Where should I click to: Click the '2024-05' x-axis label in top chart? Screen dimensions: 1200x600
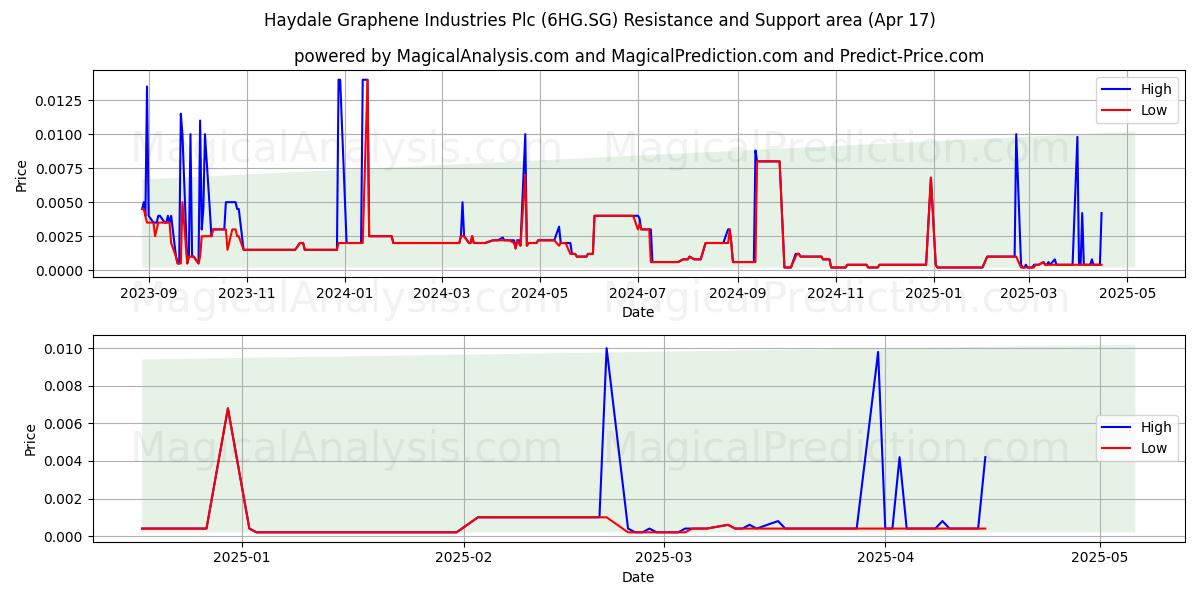coord(539,293)
